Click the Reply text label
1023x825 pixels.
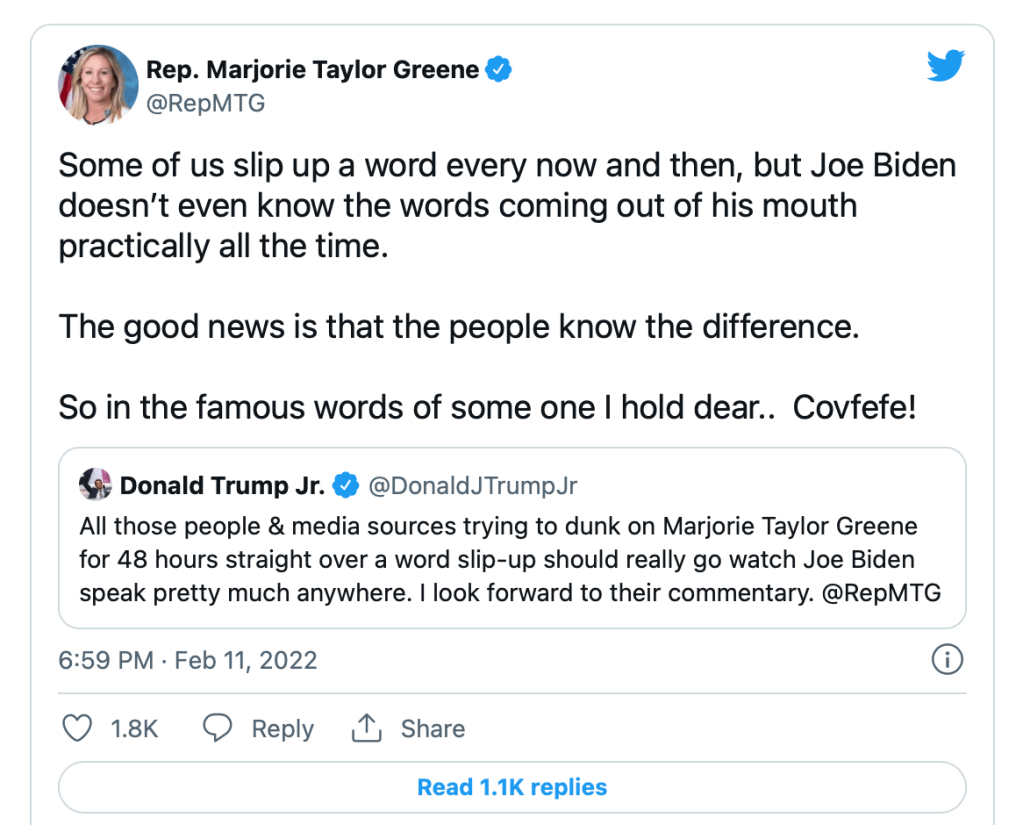(x=282, y=729)
